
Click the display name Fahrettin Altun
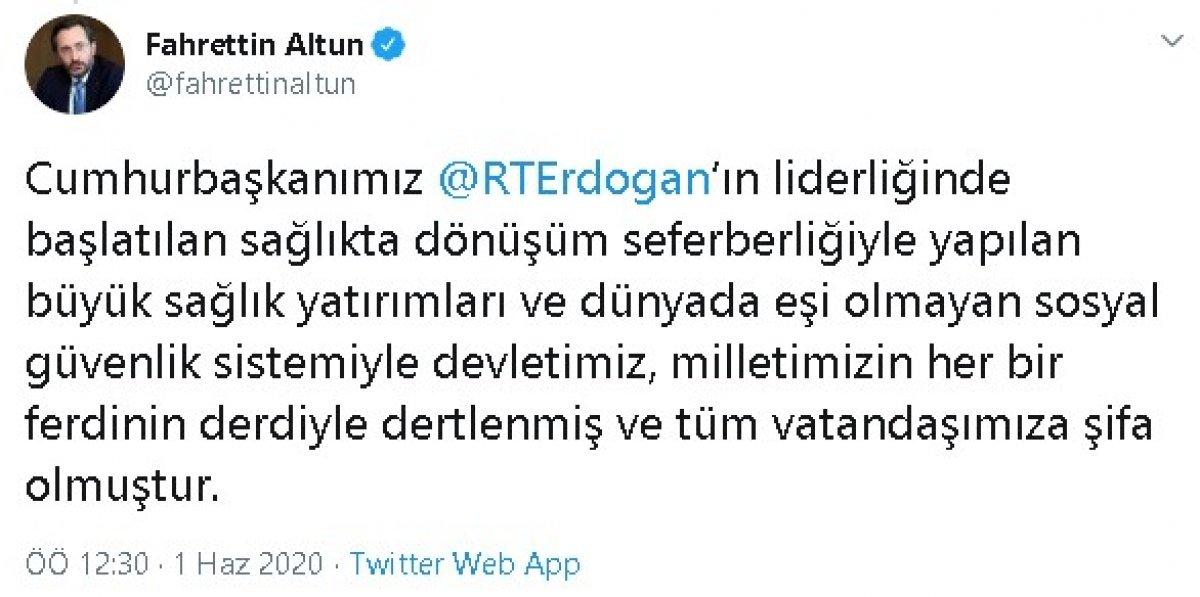(x=256, y=43)
